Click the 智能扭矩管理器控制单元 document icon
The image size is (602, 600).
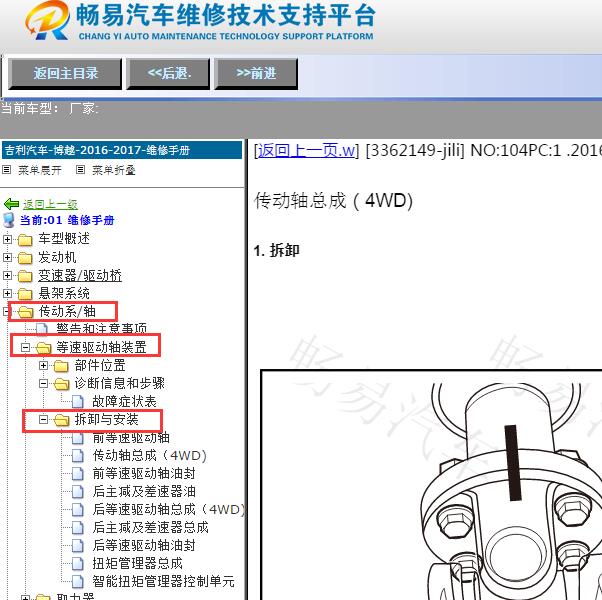point(78,581)
